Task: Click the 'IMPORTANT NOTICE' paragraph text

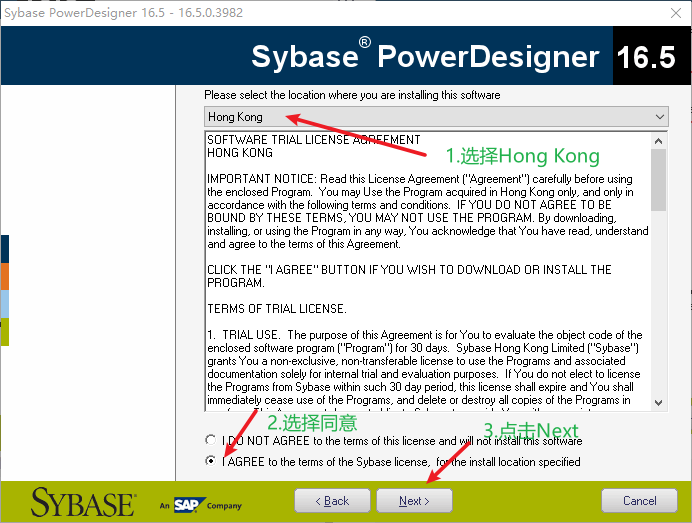Action: pyautogui.click(x=428, y=211)
